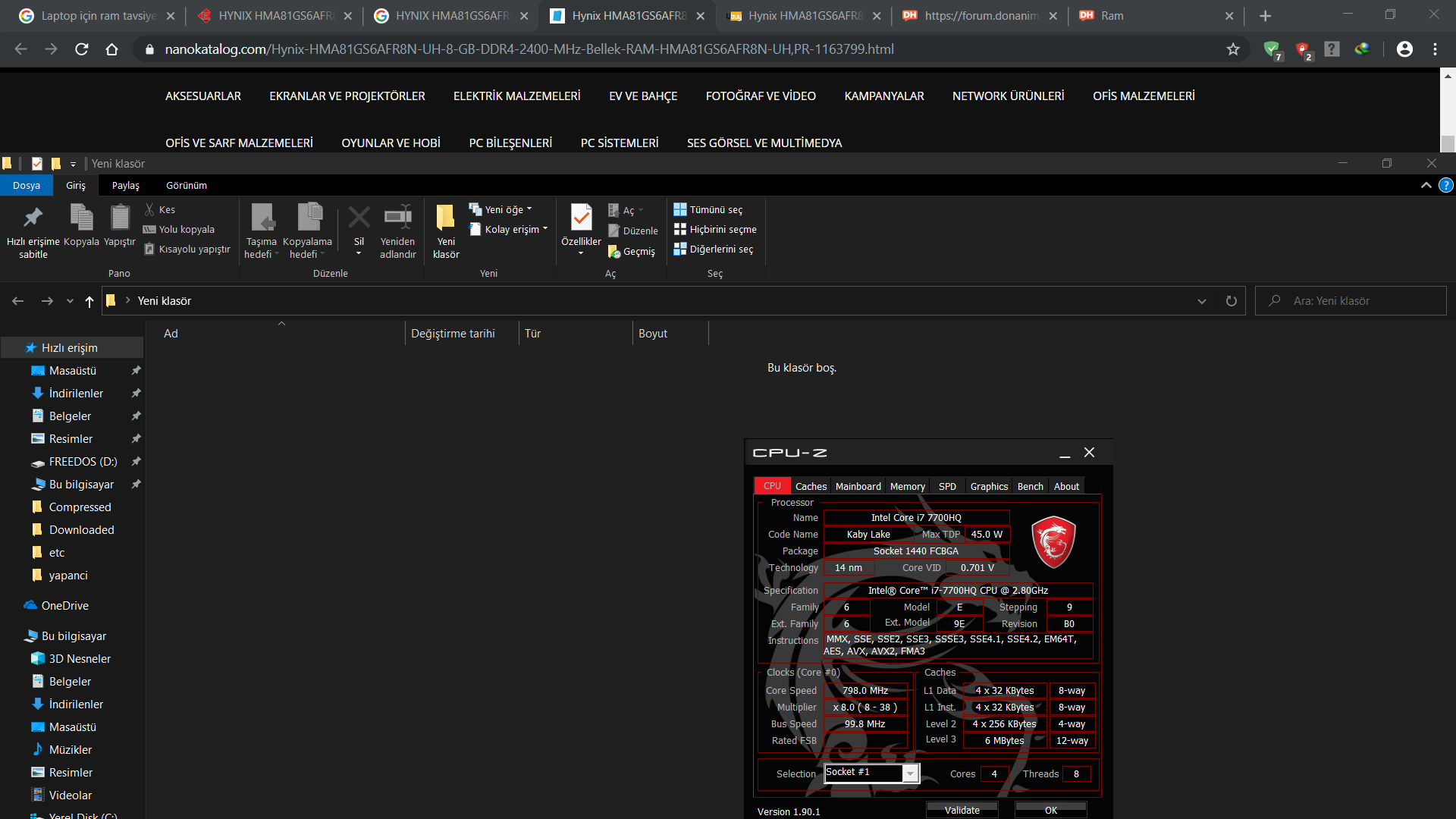The image size is (1456, 819).
Task: Switch to the Memory tab in CPU-Z
Action: 907,486
